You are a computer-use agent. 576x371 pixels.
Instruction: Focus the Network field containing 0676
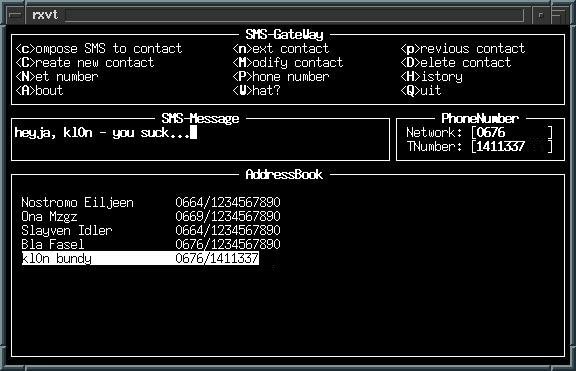(x=512, y=132)
